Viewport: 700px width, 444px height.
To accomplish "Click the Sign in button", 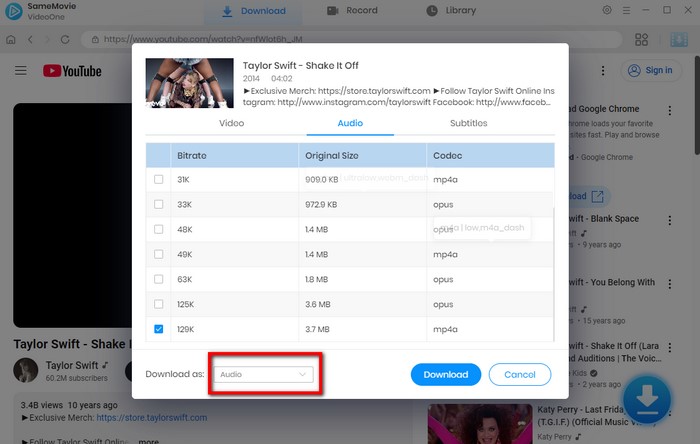I will click(x=651, y=71).
